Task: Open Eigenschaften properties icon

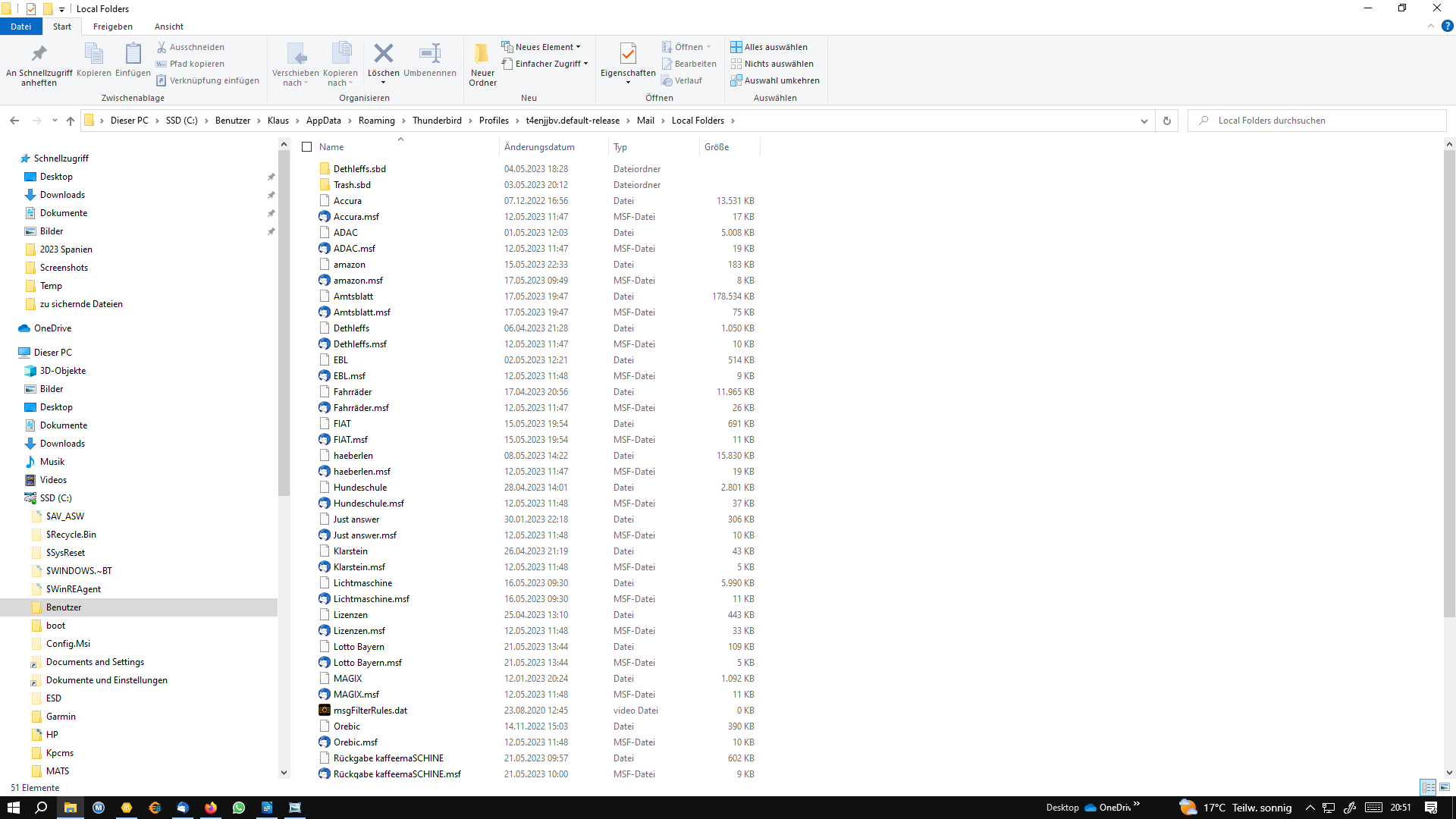Action: 628,54
